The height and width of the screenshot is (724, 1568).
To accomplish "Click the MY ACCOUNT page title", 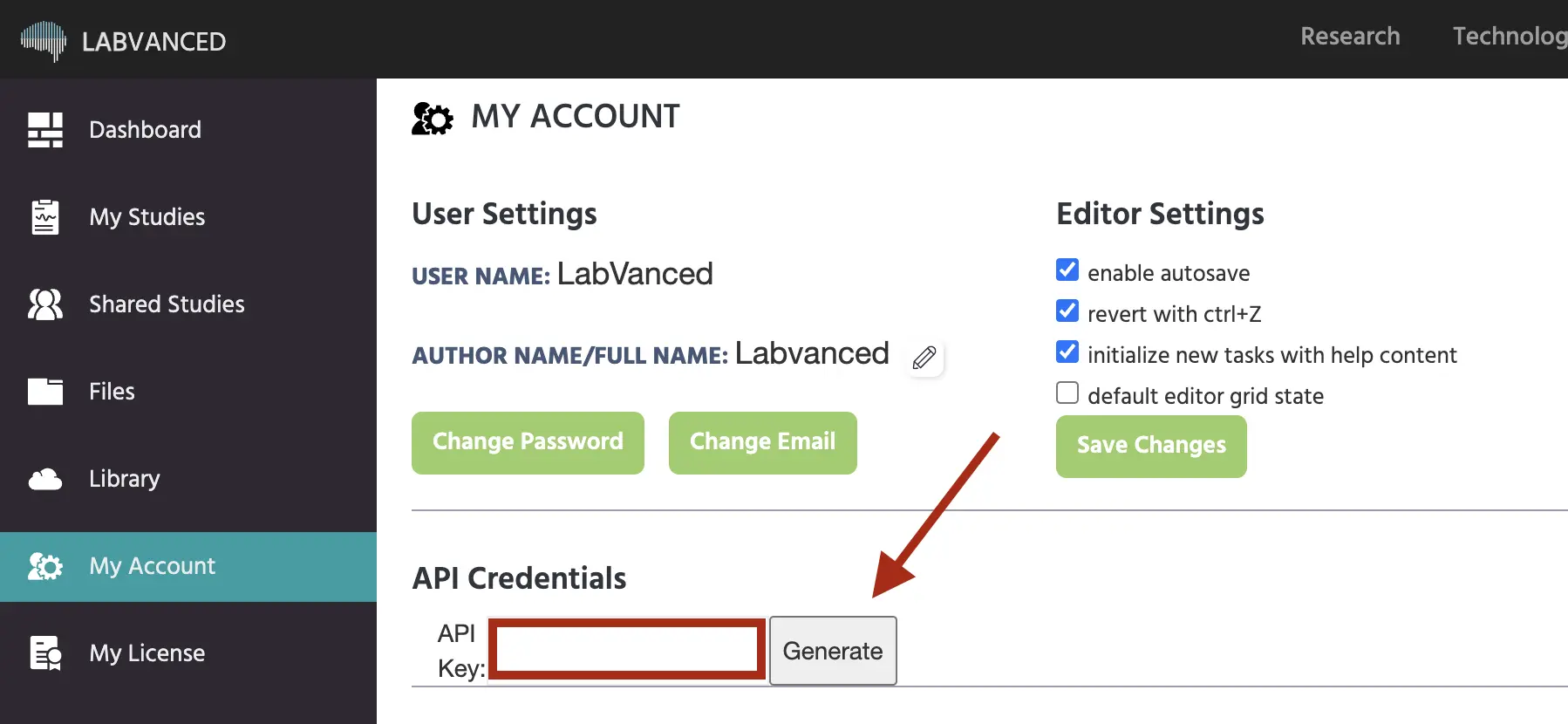I will pos(576,116).
